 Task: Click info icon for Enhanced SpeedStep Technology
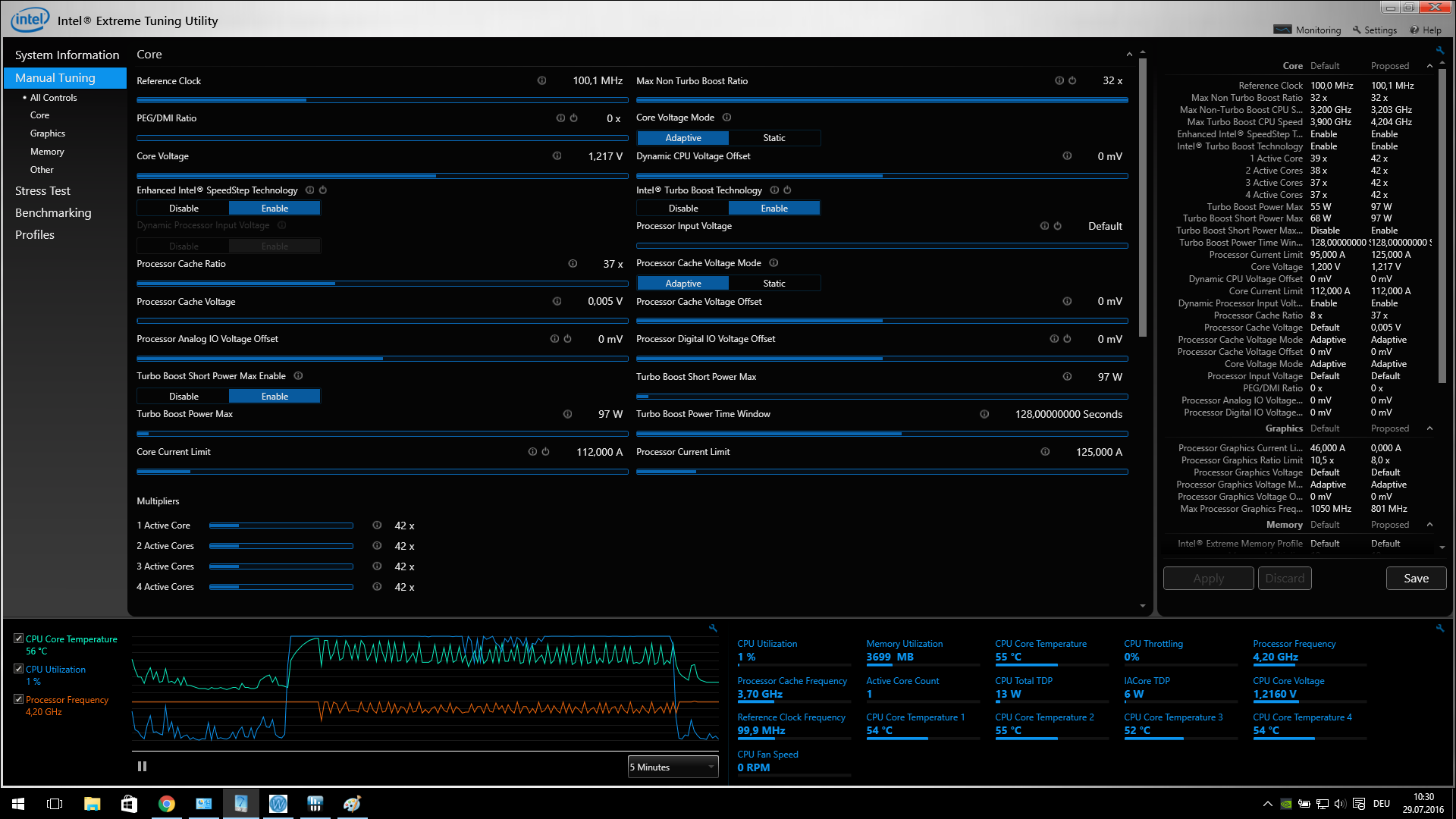(x=309, y=190)
